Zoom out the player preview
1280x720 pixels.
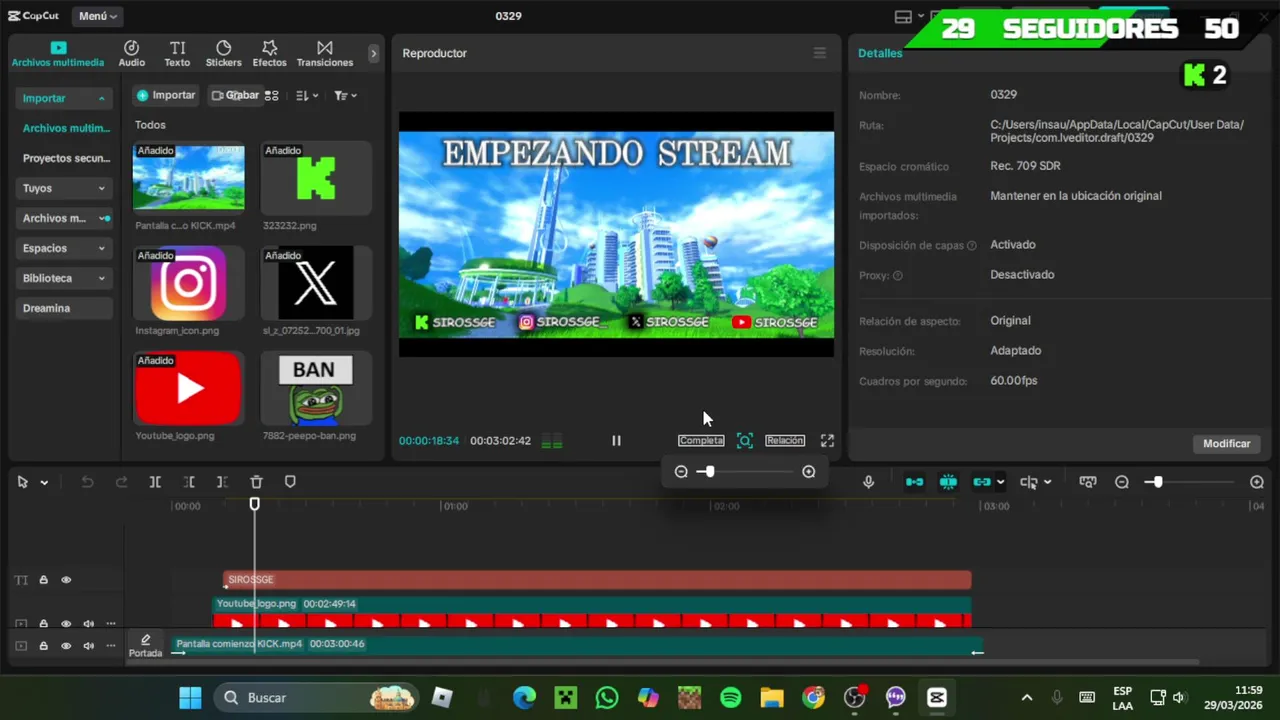(x=681, y=472)
